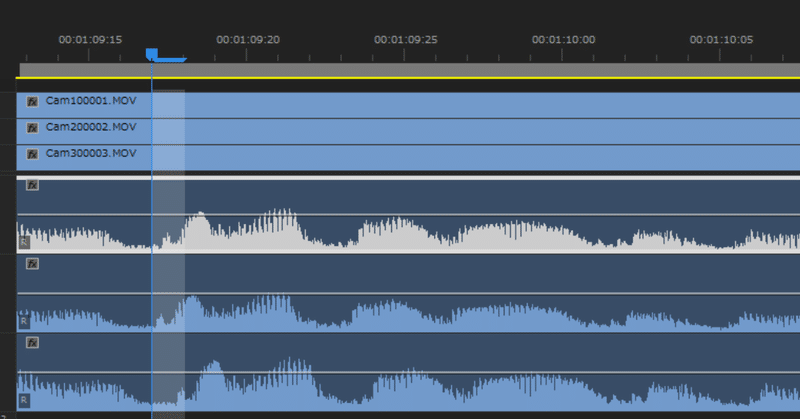
Task: Click the fx badge on Cam200002.MOV clip
Action: (32, 128)
